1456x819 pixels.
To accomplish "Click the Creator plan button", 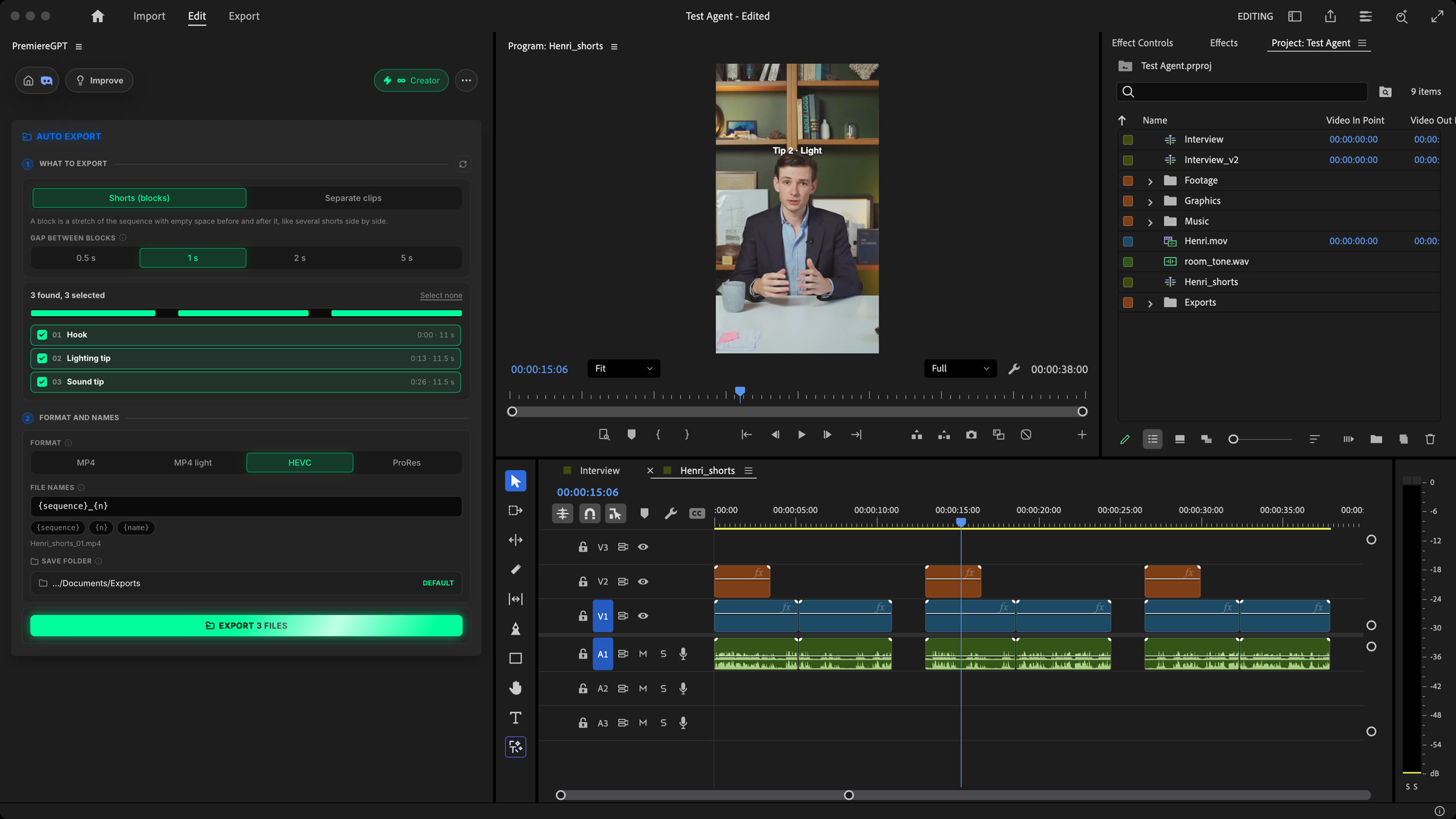I will point(411,81).
